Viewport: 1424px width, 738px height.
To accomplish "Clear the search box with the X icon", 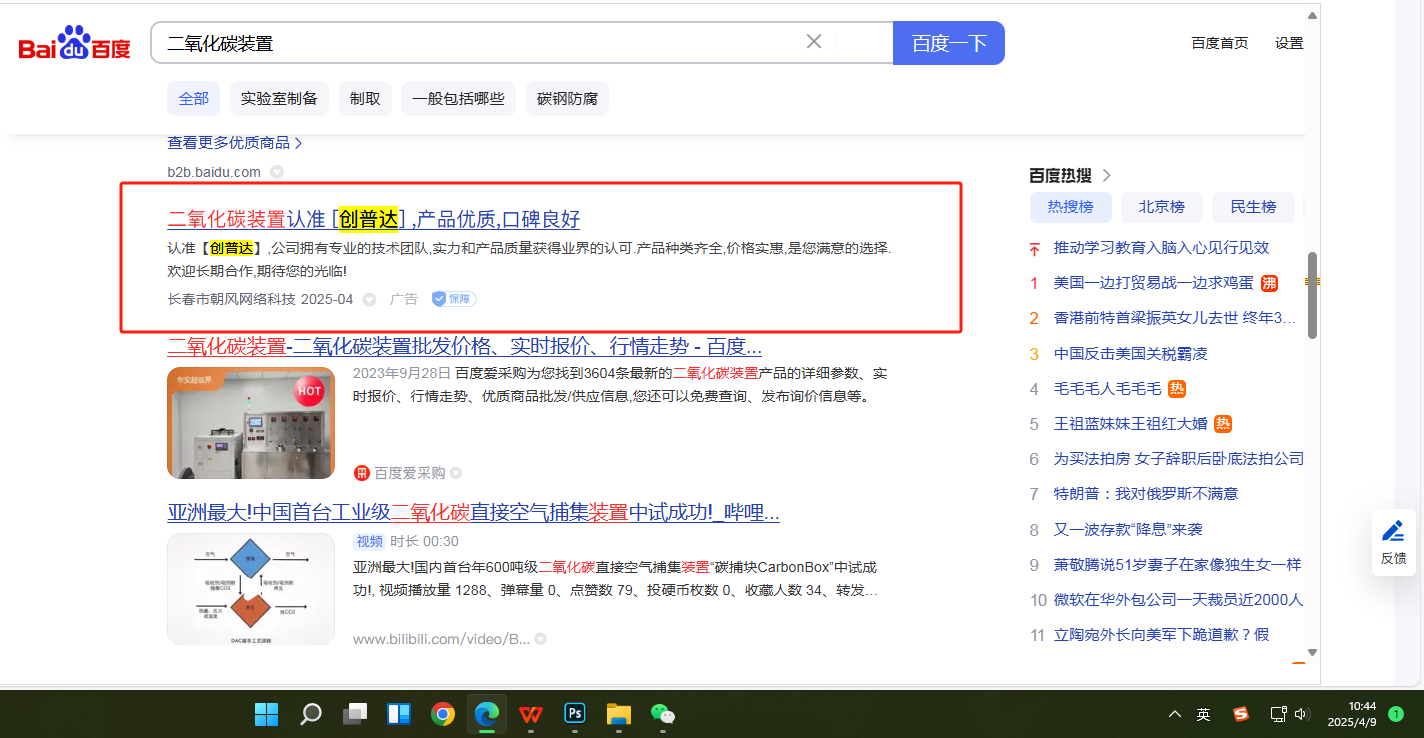I will (814, 42).
